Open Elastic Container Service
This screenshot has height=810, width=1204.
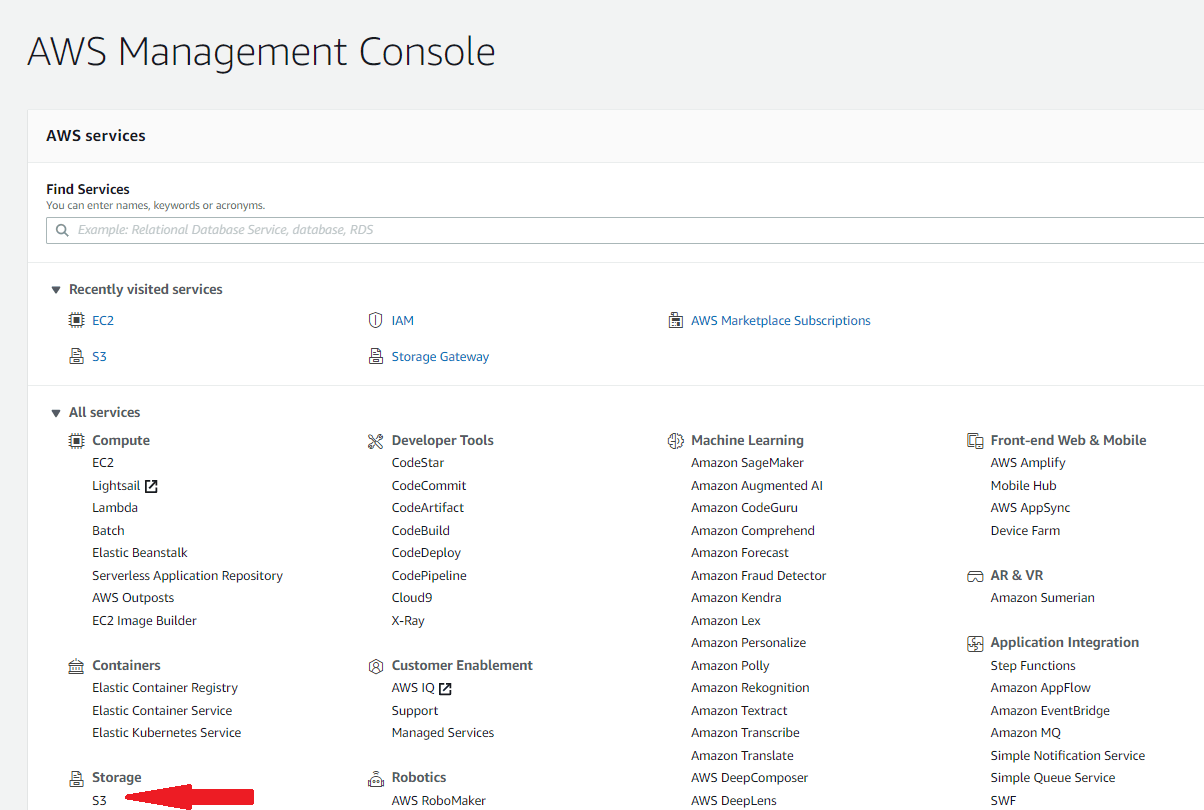click(x=162, y=711)
